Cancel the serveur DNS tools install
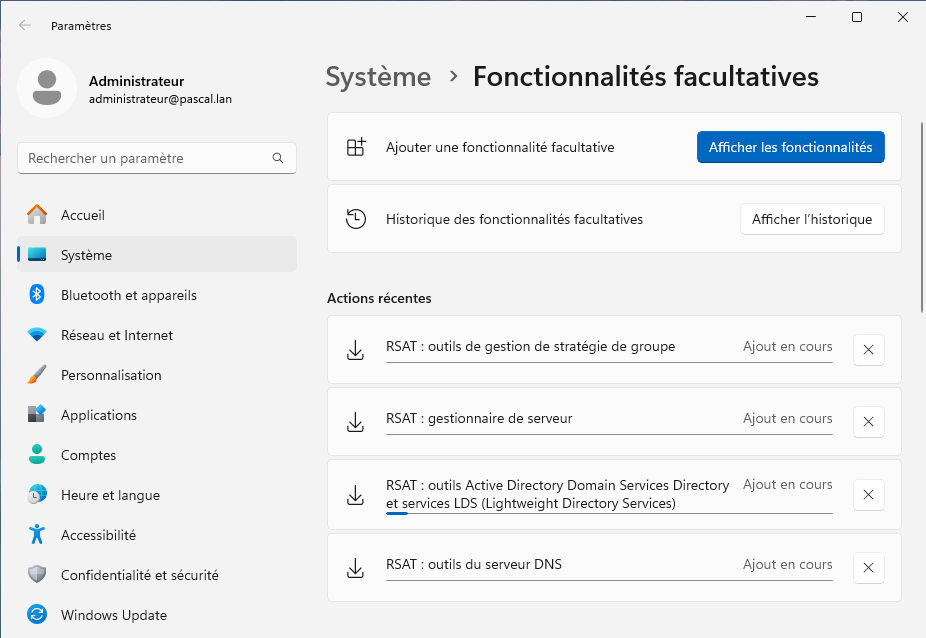Screen dimensions: 926x638 (x=869, y=568)
